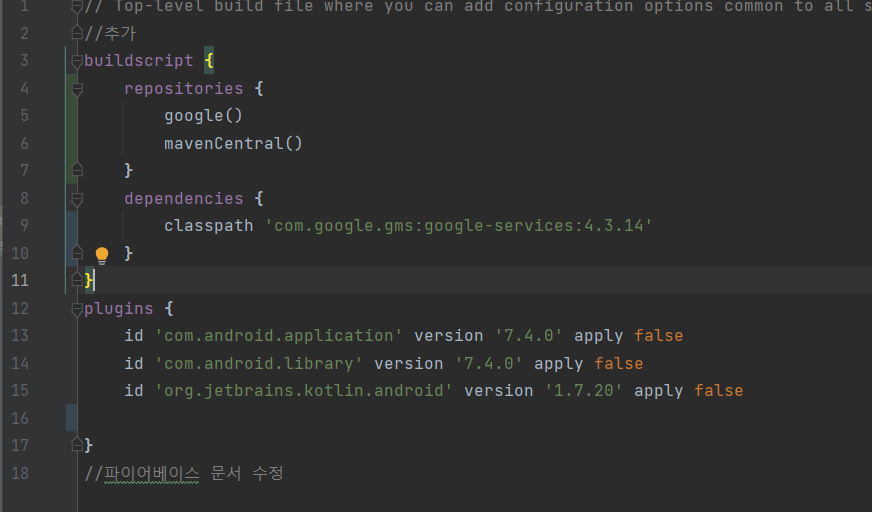The width and height of the screenshot is (872, 512).
Task: Click the repositories keyword
Action: point(184,88)
